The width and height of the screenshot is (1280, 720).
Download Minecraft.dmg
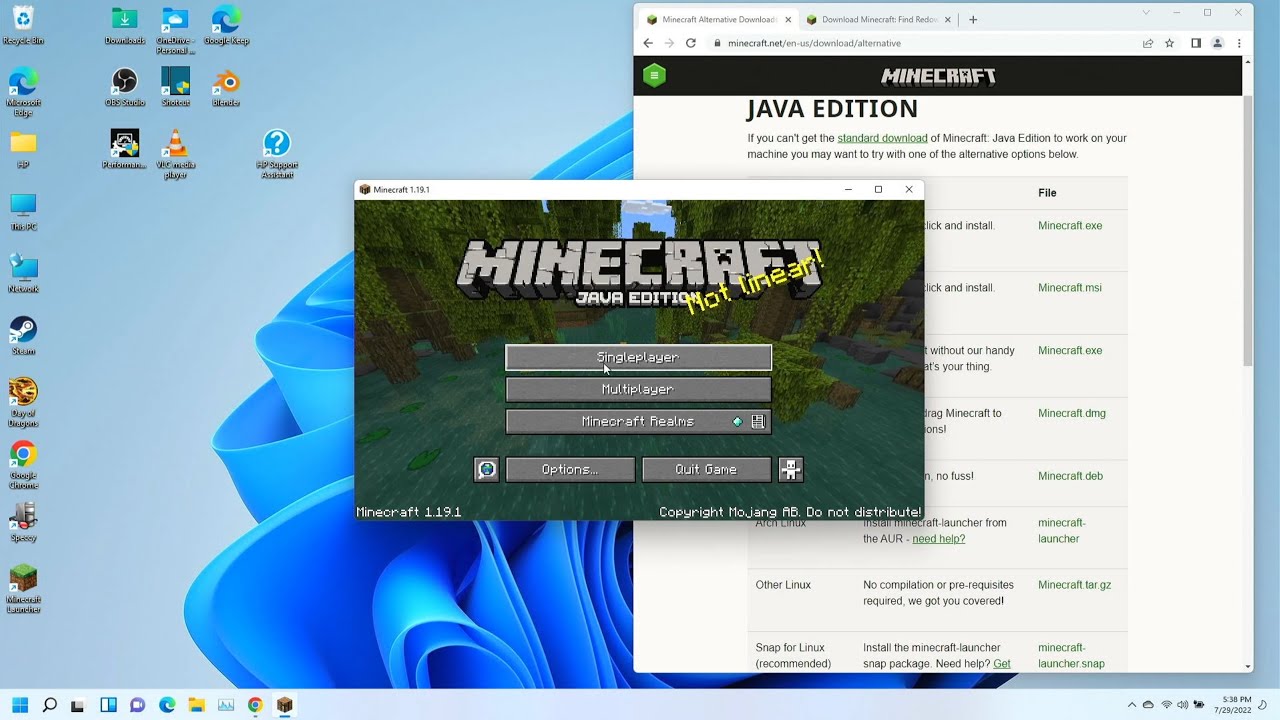click(x=1072, y=413)
